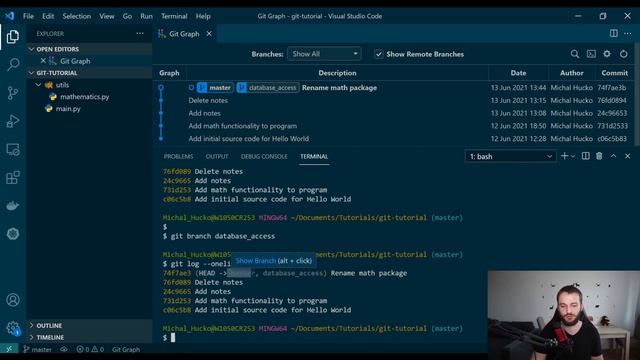Select Add math functionality to program commit
This screenshot has width=640, height=360.
pos(394,126)
